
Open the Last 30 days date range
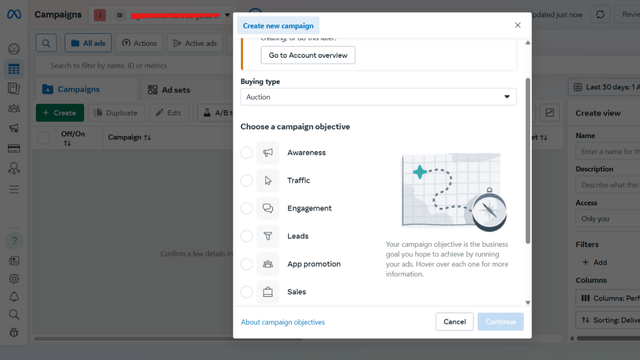point(604,87)
